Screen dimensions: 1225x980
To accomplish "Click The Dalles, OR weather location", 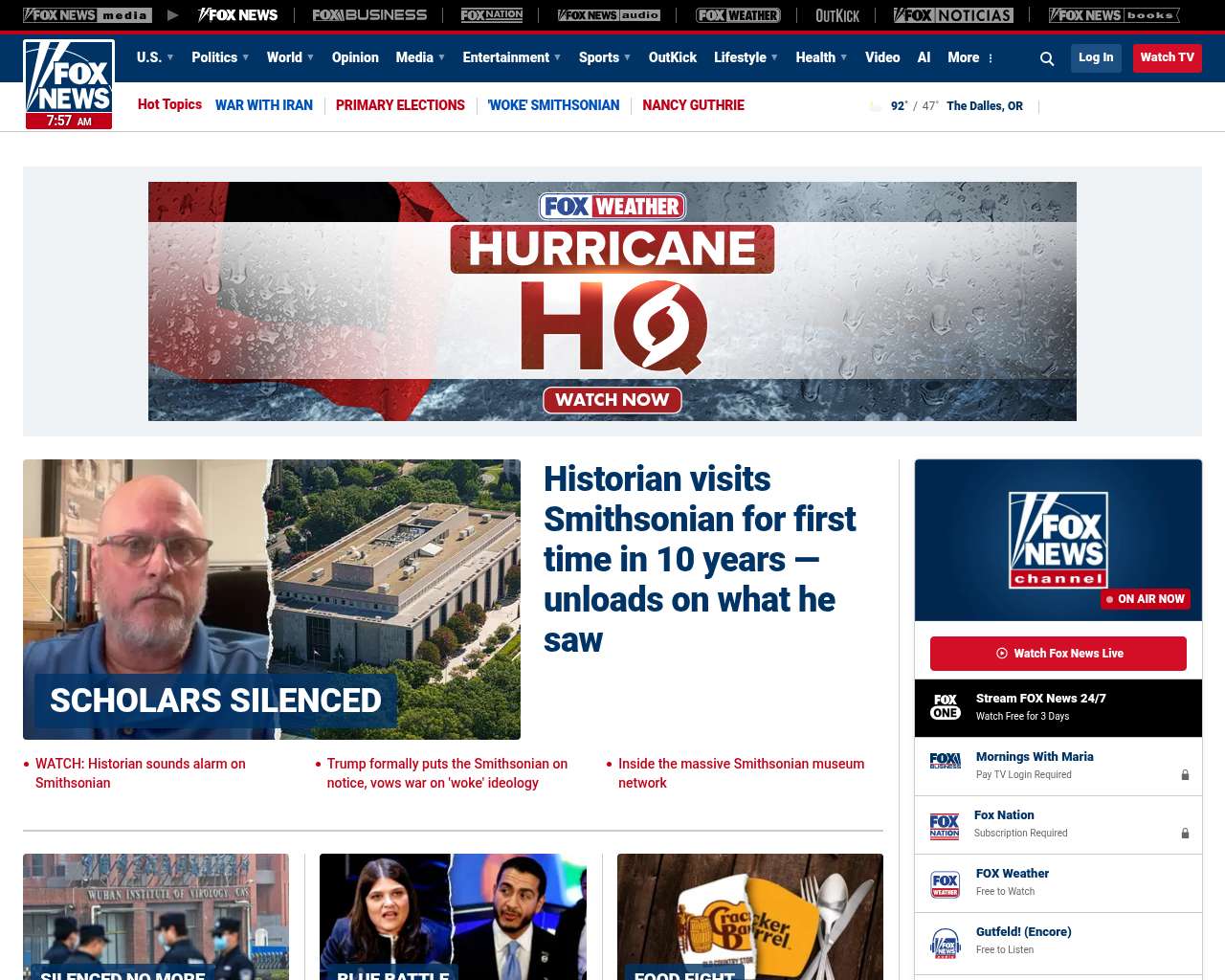I will click(x=984, y=106).
